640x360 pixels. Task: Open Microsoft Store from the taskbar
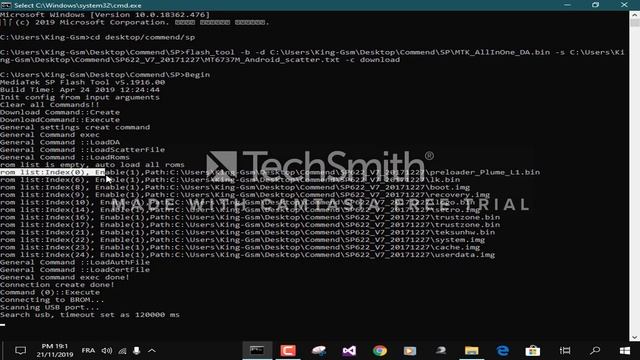coord(533,351)
